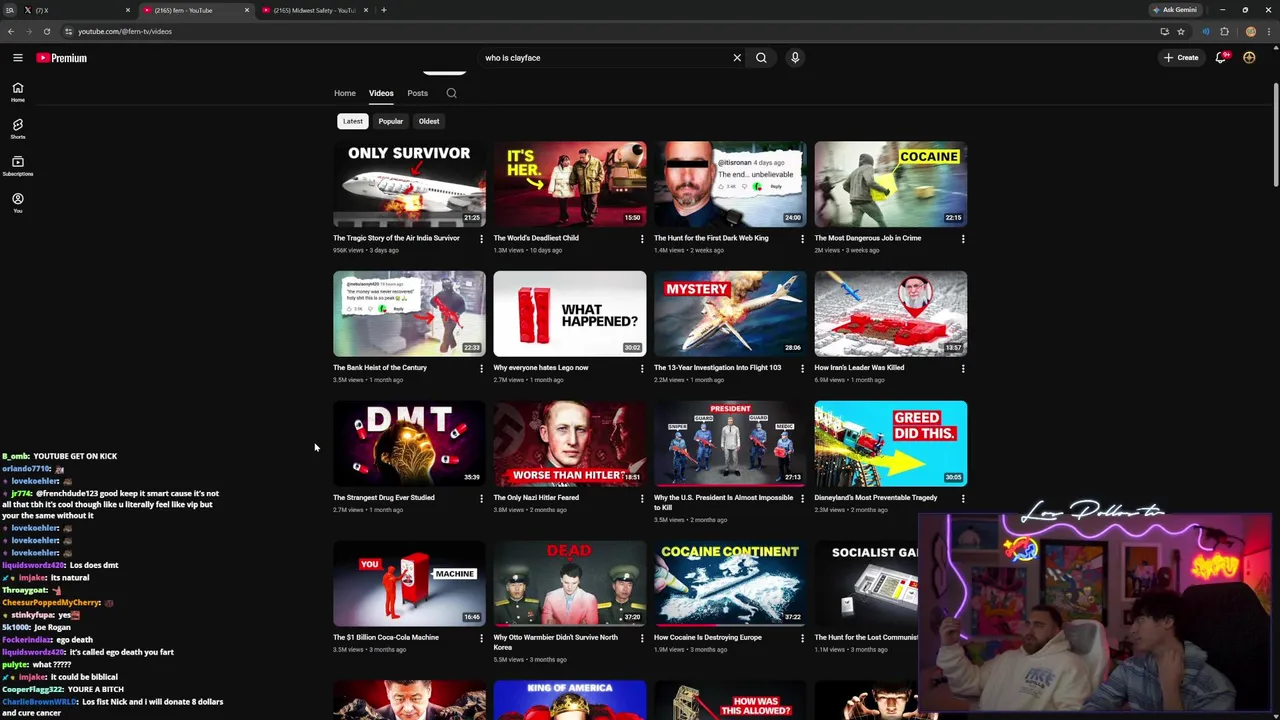Image resolution: width=1280 pixels, height=720 pixels.
Task: Open the PRESIDENT guards thumbnail video
Action: click(730, 443)
